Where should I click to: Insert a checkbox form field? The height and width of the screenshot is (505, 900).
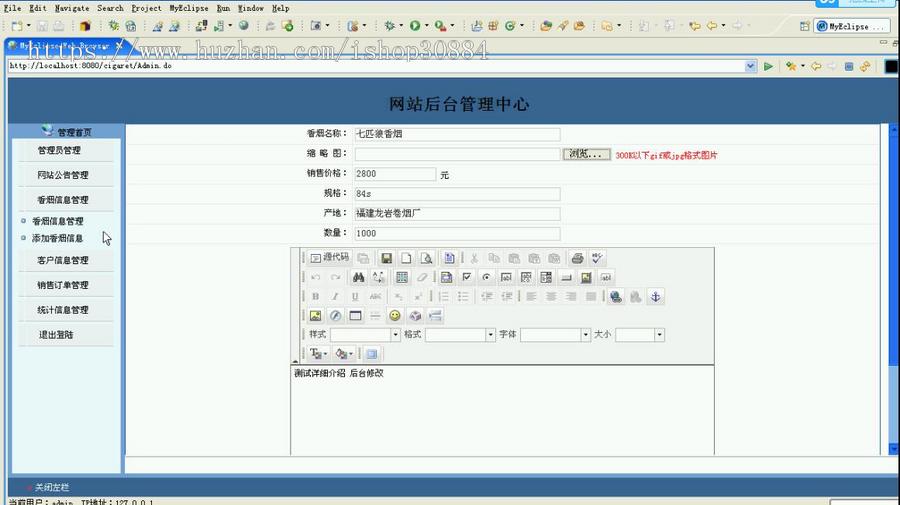pyautogui.click(x=467, y=278)
